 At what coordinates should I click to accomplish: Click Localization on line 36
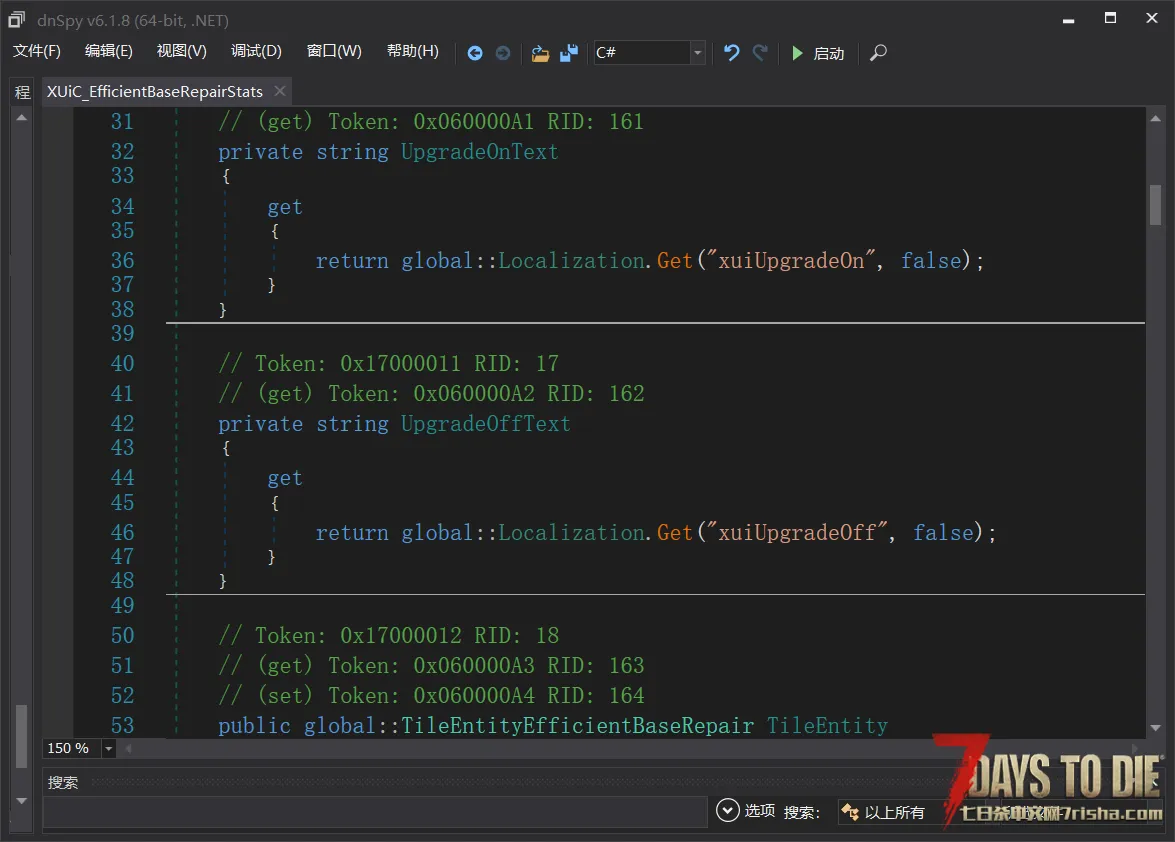click(572, 260)
